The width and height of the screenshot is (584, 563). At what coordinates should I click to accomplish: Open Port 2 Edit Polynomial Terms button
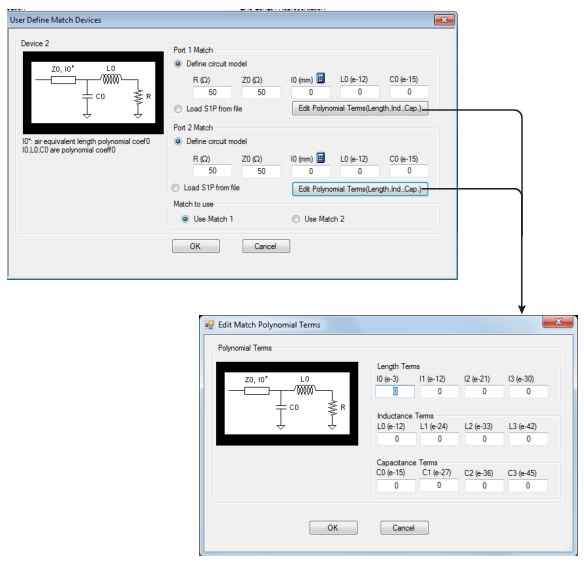point(360,189)
